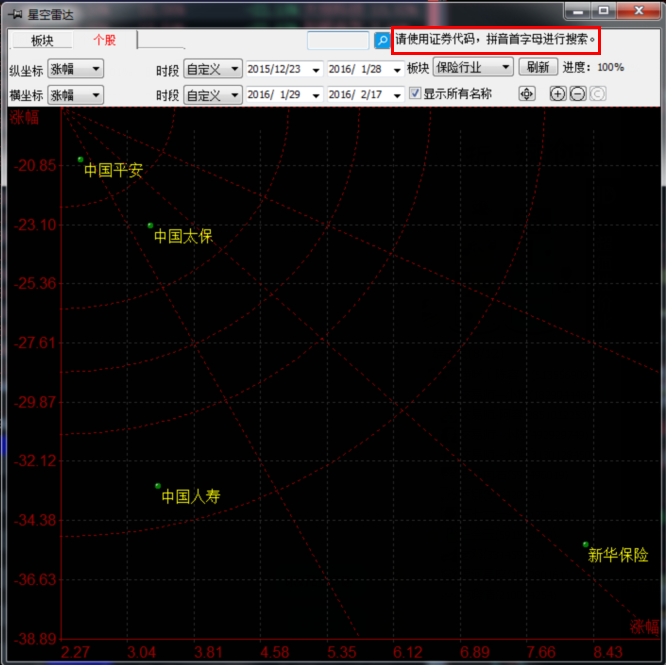Open the 纵坐标 涨幅 dropdown
The width and height of the screenshot is (666, 665).
76,69
